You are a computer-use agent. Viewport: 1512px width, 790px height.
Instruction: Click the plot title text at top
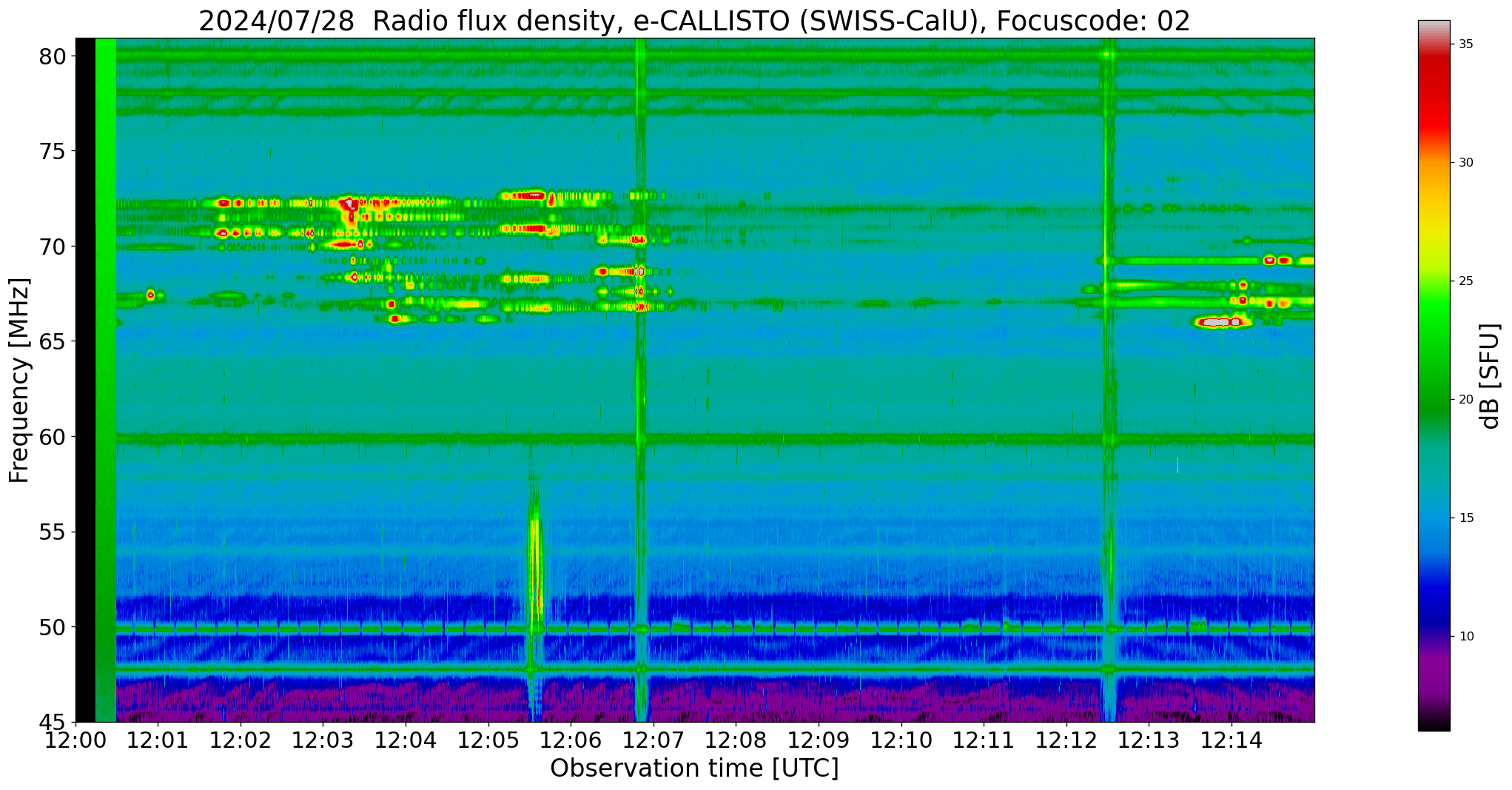tap(694, 21)
